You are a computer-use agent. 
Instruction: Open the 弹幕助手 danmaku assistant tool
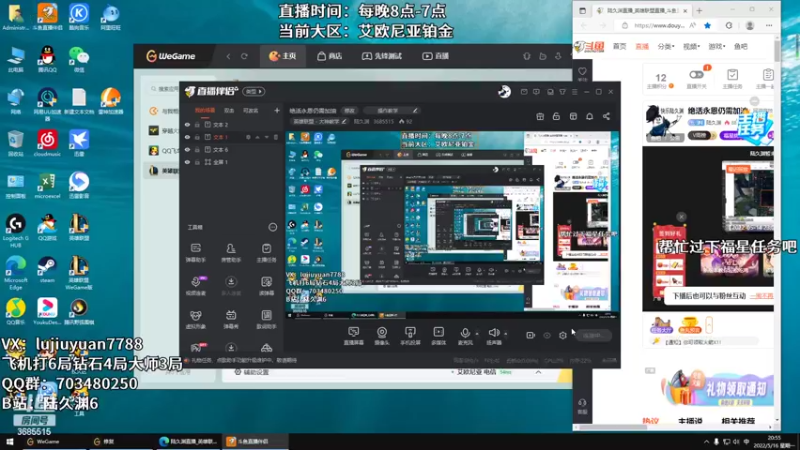pyautogui.click(x=195, y=252)
